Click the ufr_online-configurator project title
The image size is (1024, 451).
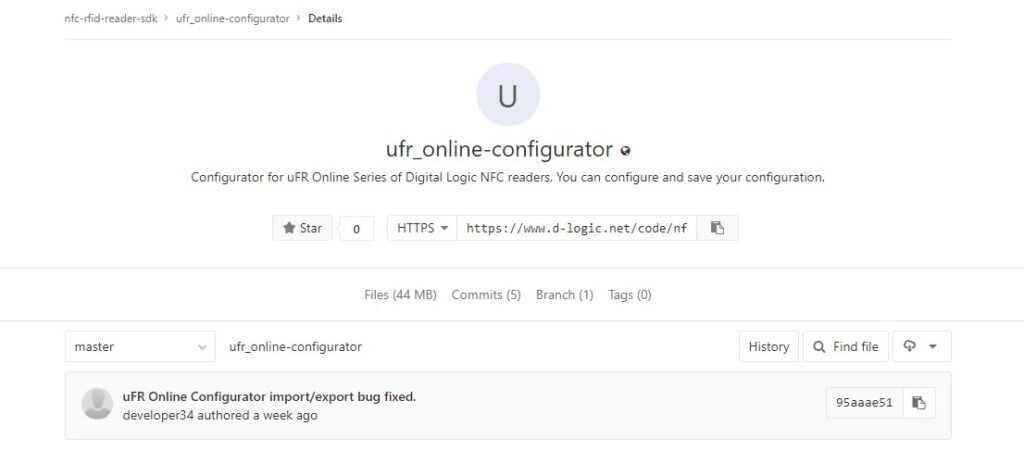500,149
